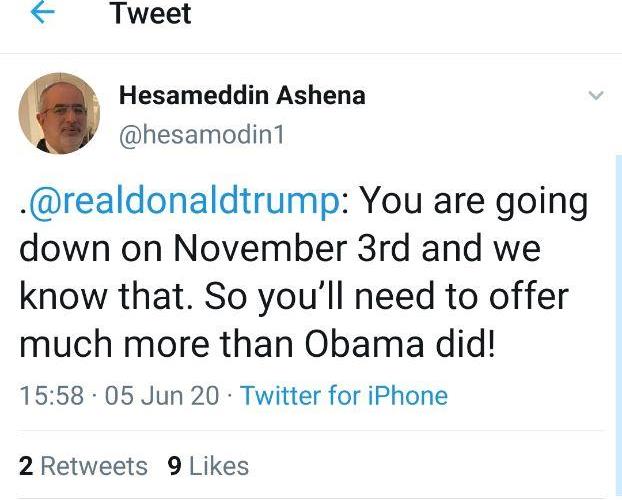The width and height of the screenshot is (622, 500).
Task: Expand the tweet options chevron
Action: tap(596, 96)
